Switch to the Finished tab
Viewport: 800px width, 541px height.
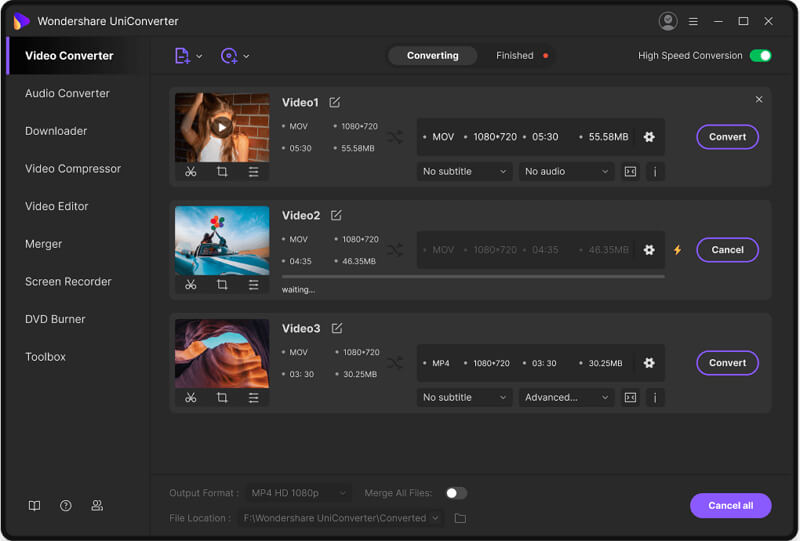(515, 56)
